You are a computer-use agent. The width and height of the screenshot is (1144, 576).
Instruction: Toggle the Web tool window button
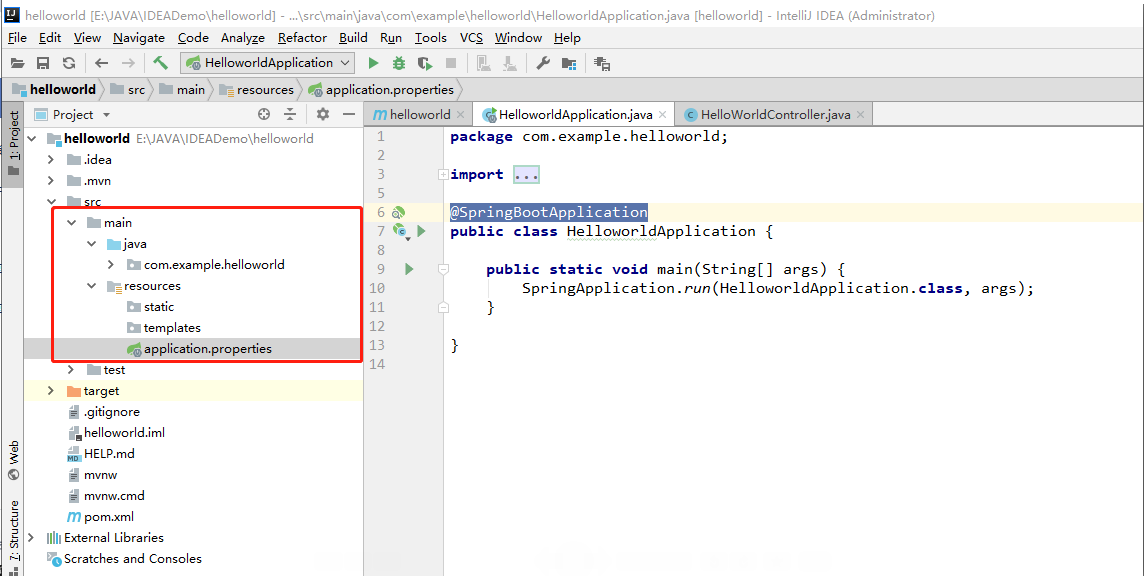click(x=12, y=461)
